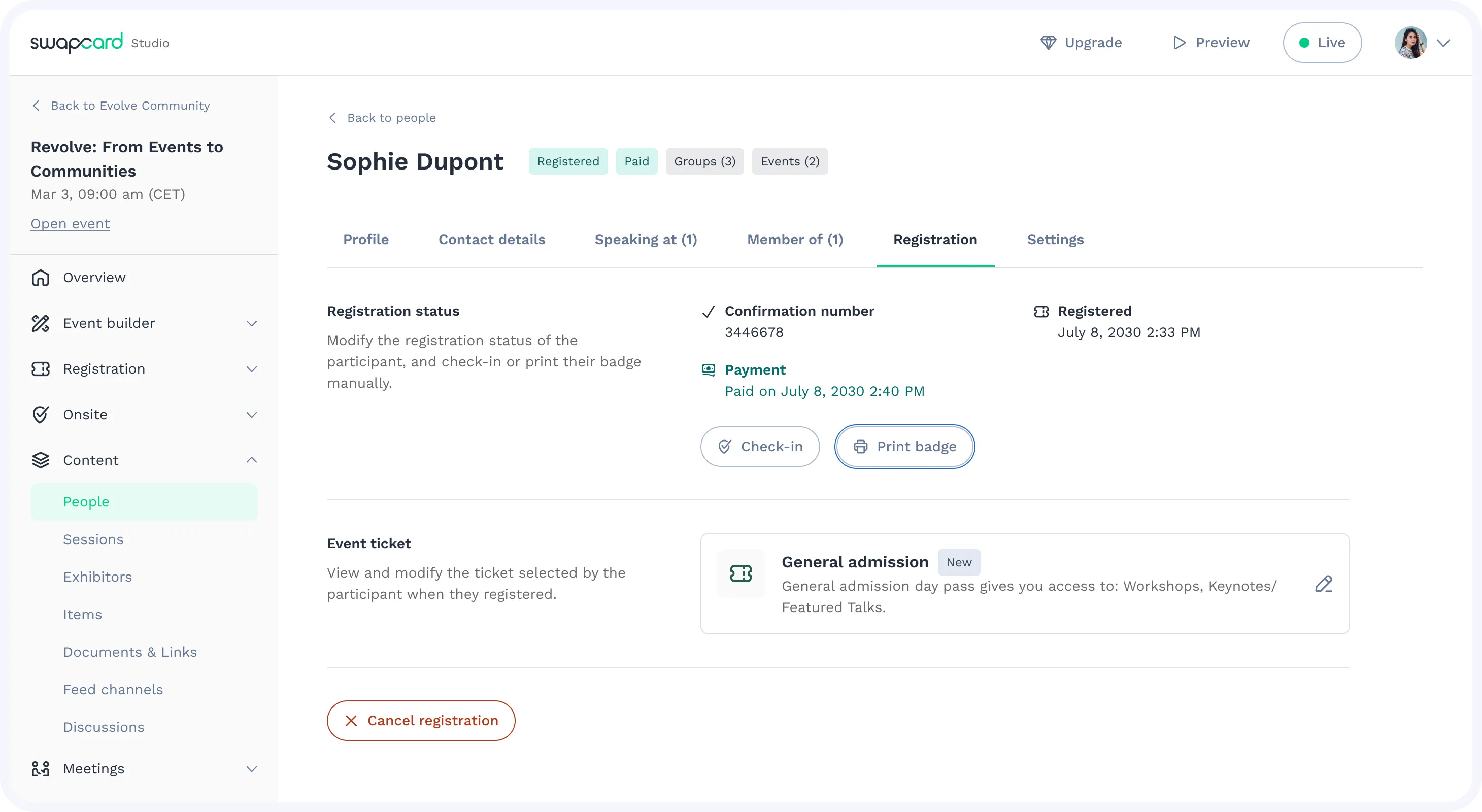Click the Live status button
Viewport: 1482px width, 812px height.
pos(1322,43)
